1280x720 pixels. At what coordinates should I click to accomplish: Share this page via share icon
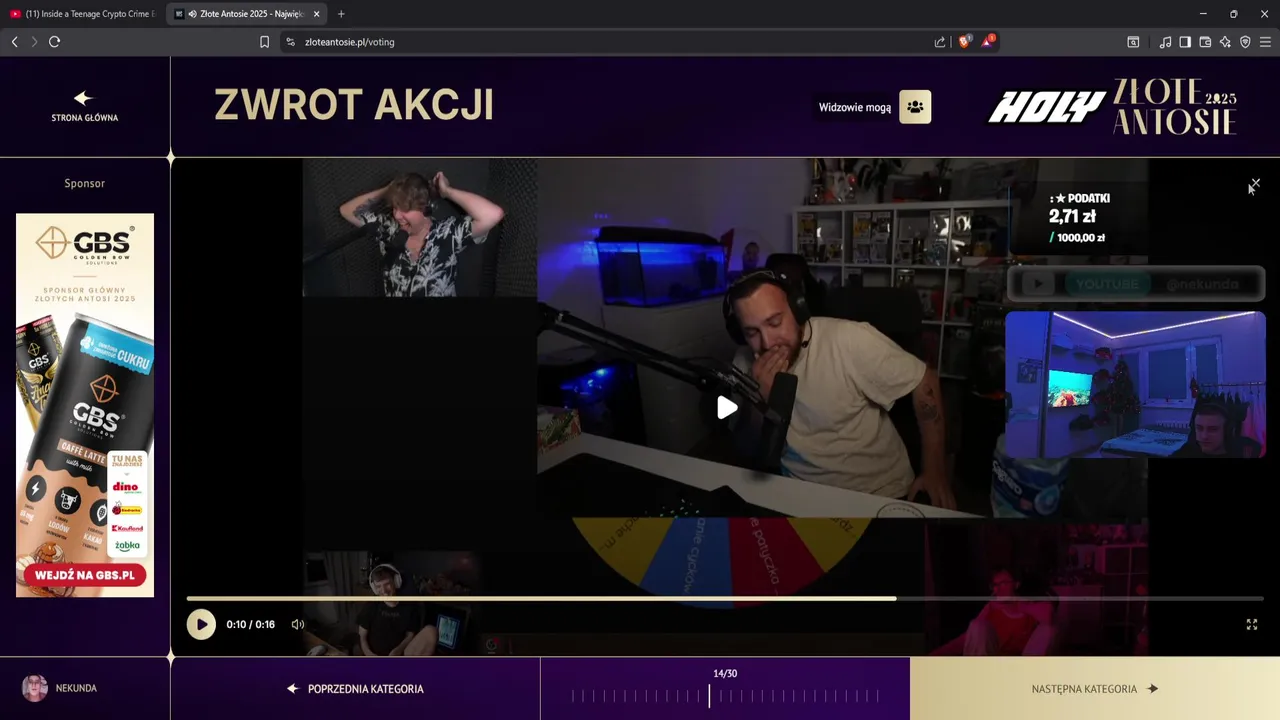[x=940, y=42]
